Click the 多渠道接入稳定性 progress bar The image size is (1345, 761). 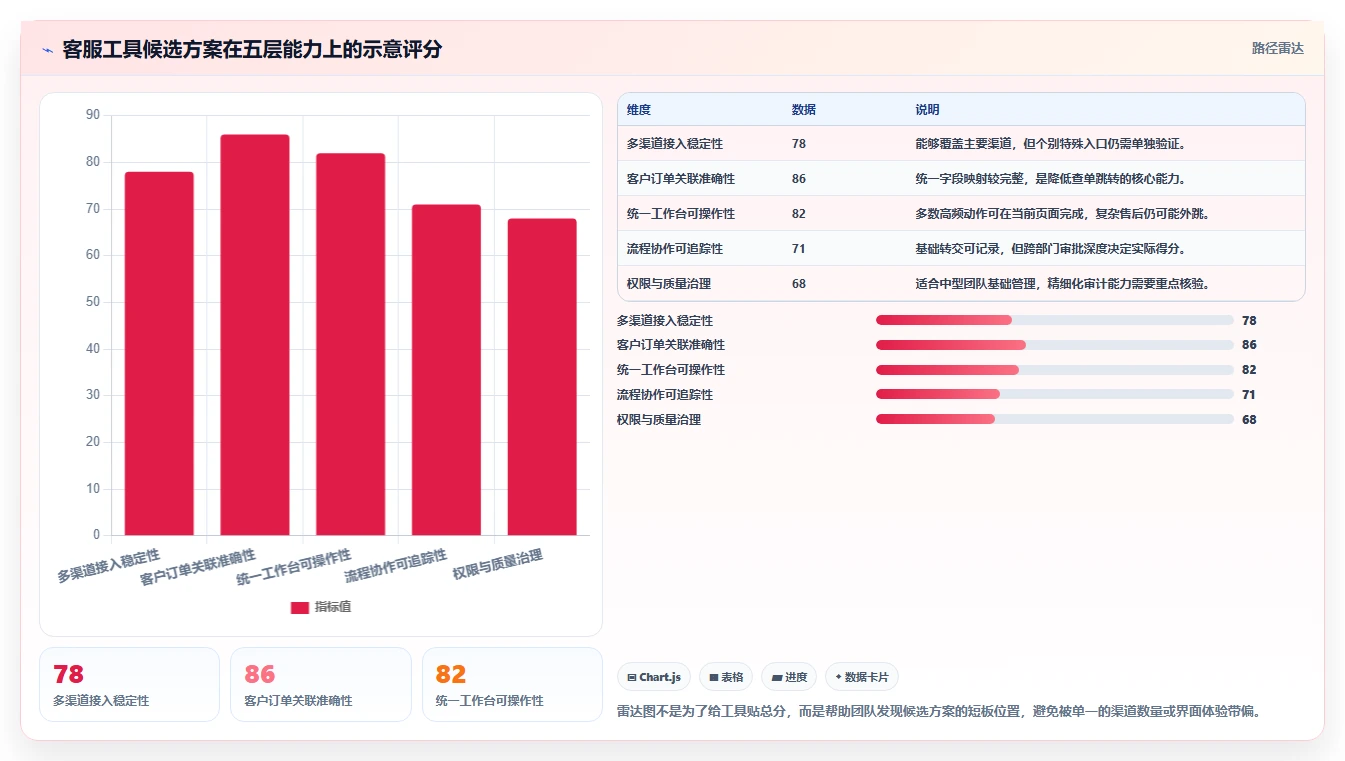(1054, 320)
